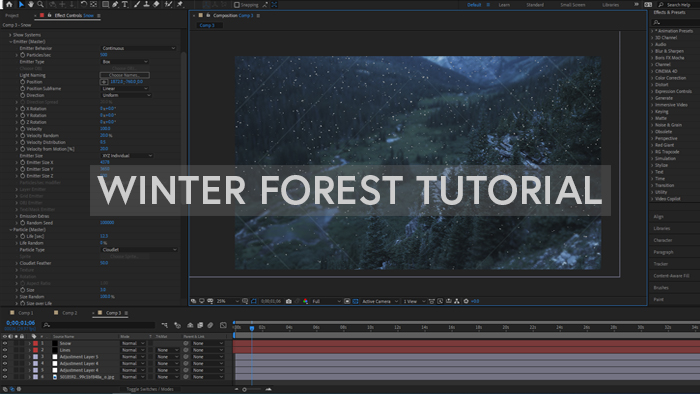The height and width of the screenshot is (394, 700).
Task: Click the snapshot camera icon in viewer
Action: (289, 301)
